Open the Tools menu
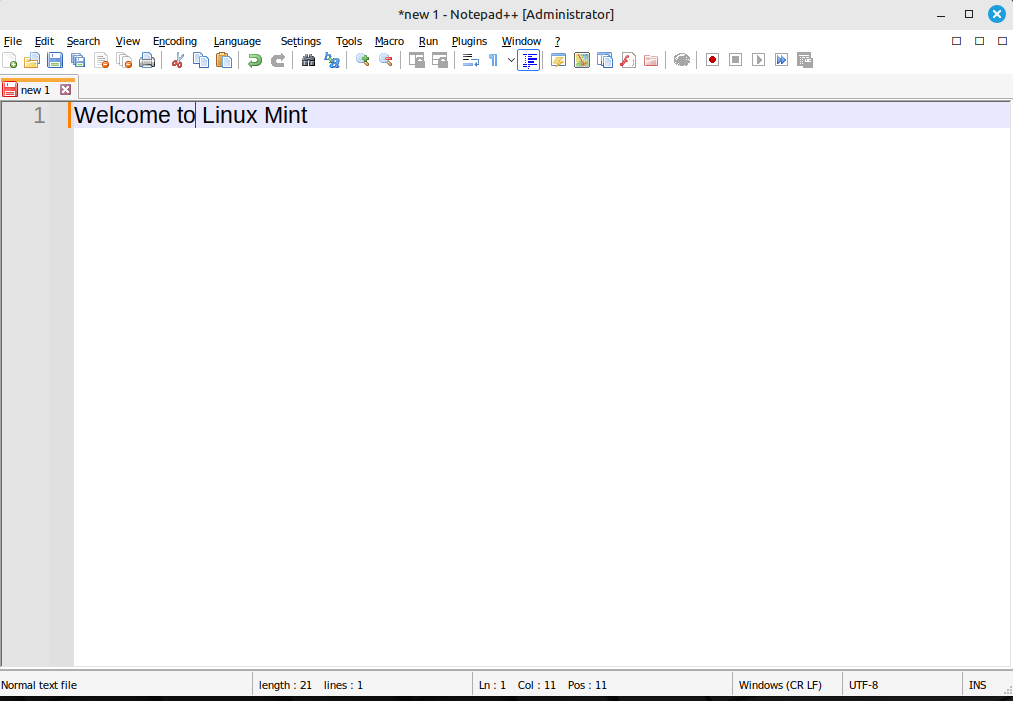Image resolution: width=1013 pixels, height=701 pixels. [349, 41]
